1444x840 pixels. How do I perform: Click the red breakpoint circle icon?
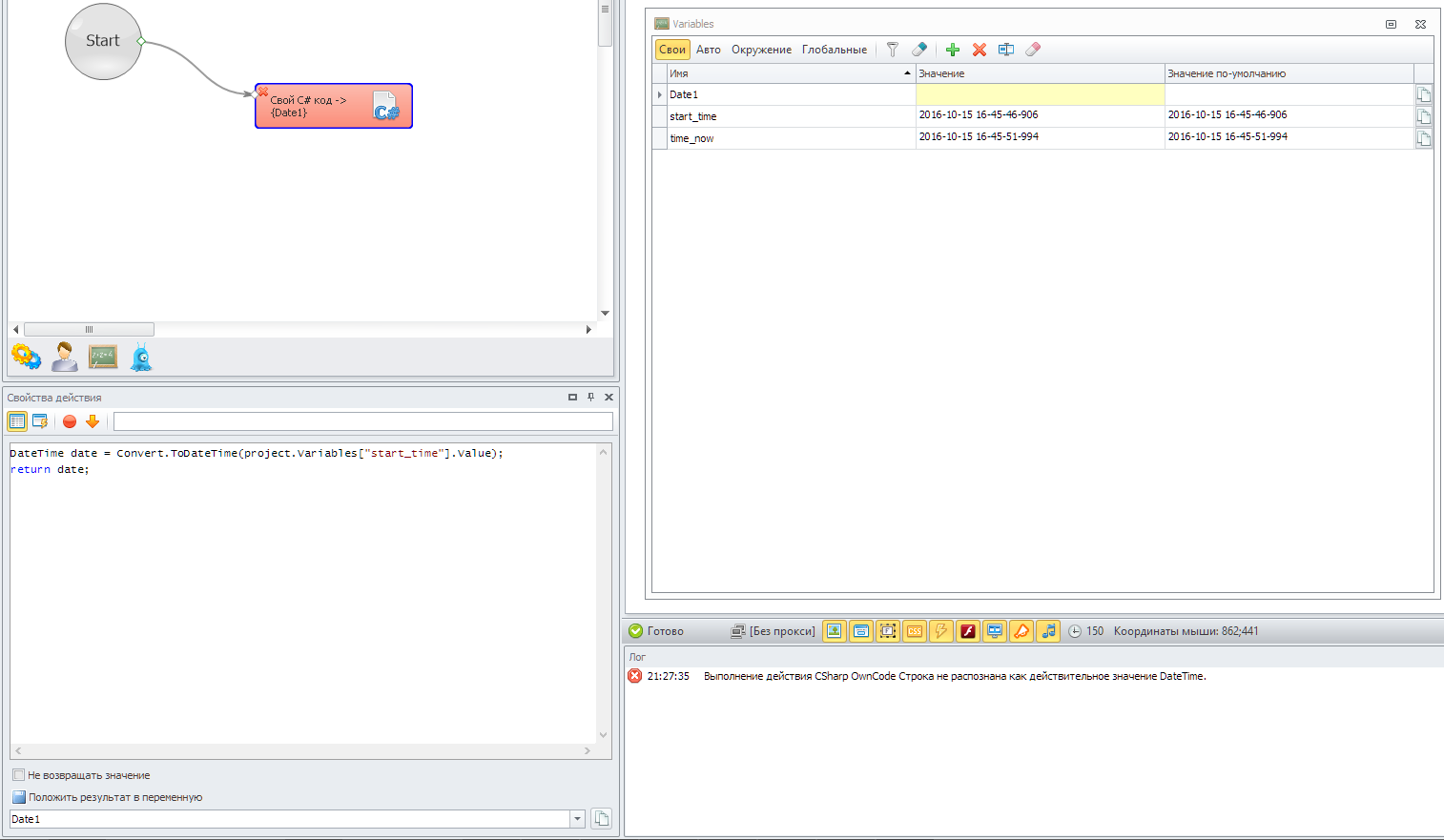pos(70,421)
